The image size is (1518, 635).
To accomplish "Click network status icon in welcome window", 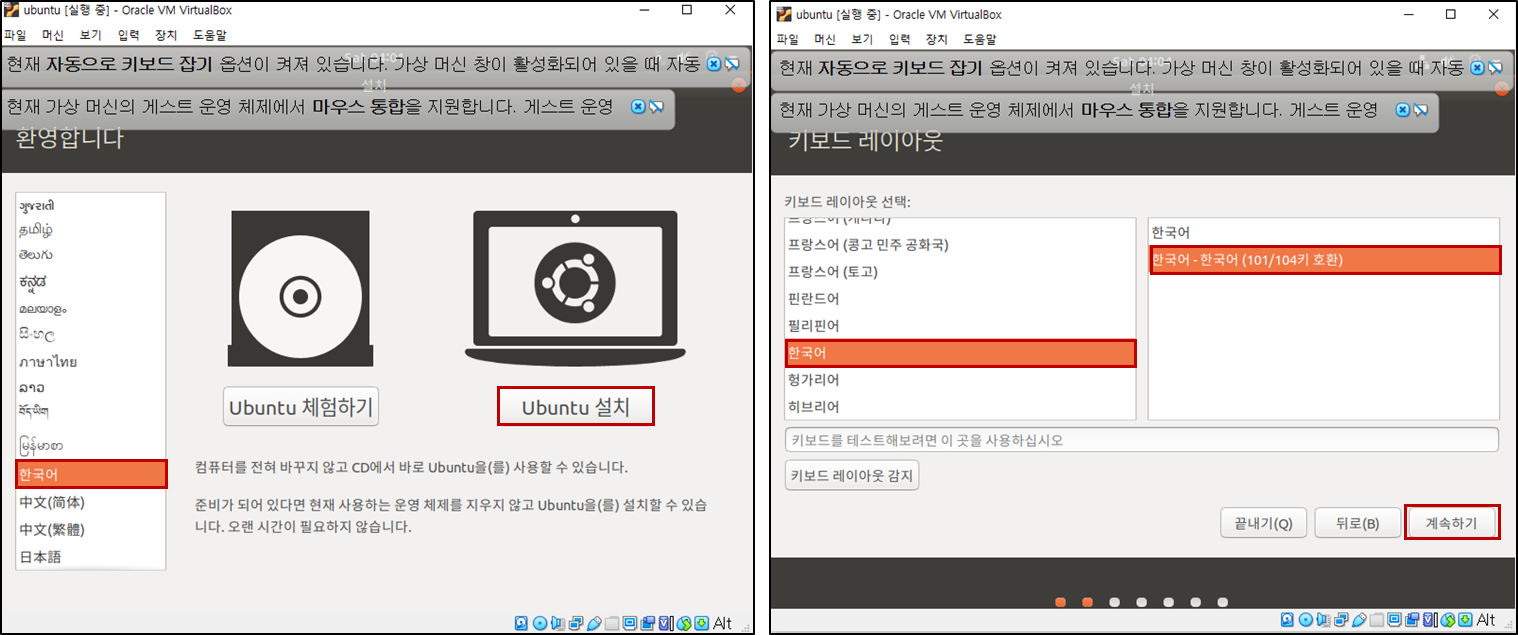I will (x=576, y=623).
